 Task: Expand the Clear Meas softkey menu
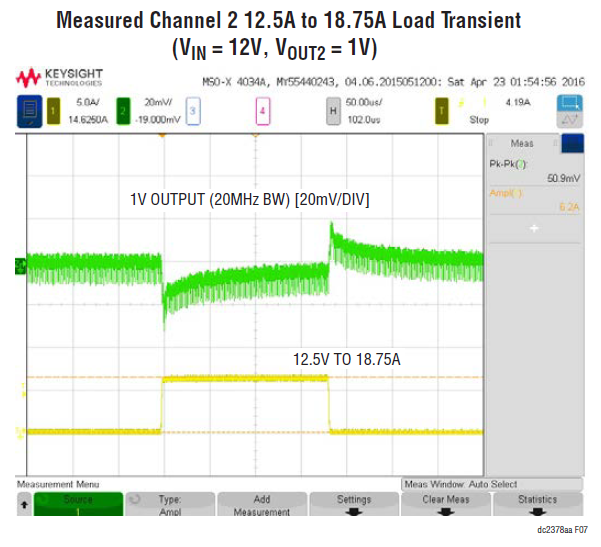coord(445,505)
